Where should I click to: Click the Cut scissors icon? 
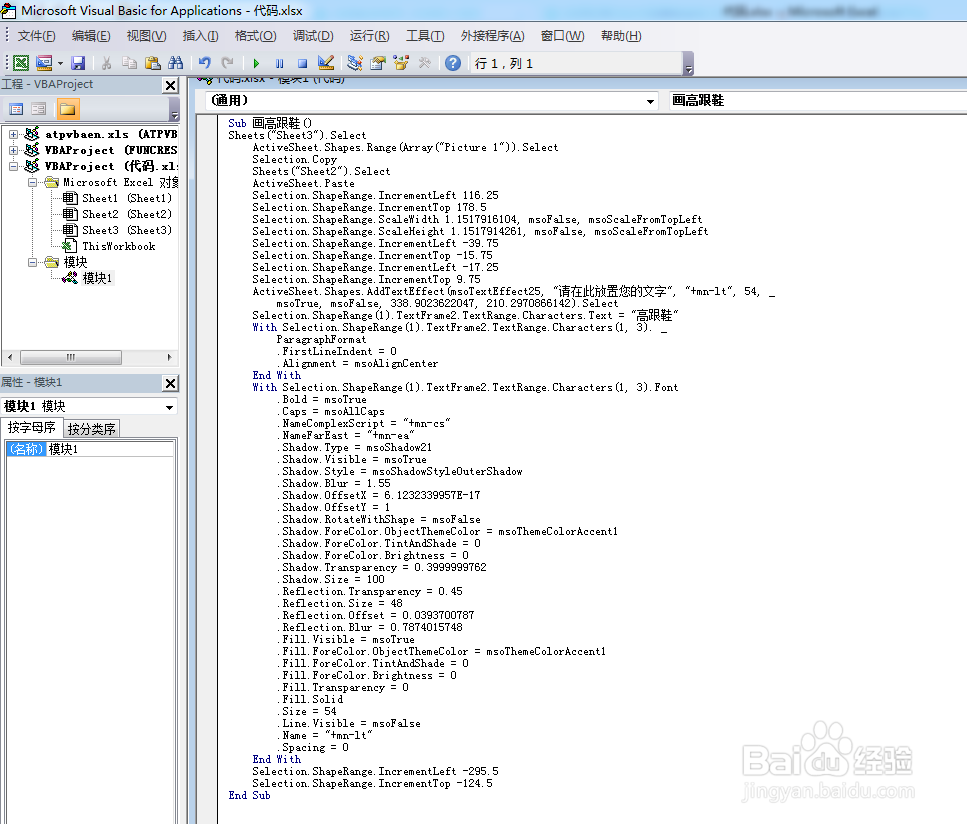click(x=106, y=63)
